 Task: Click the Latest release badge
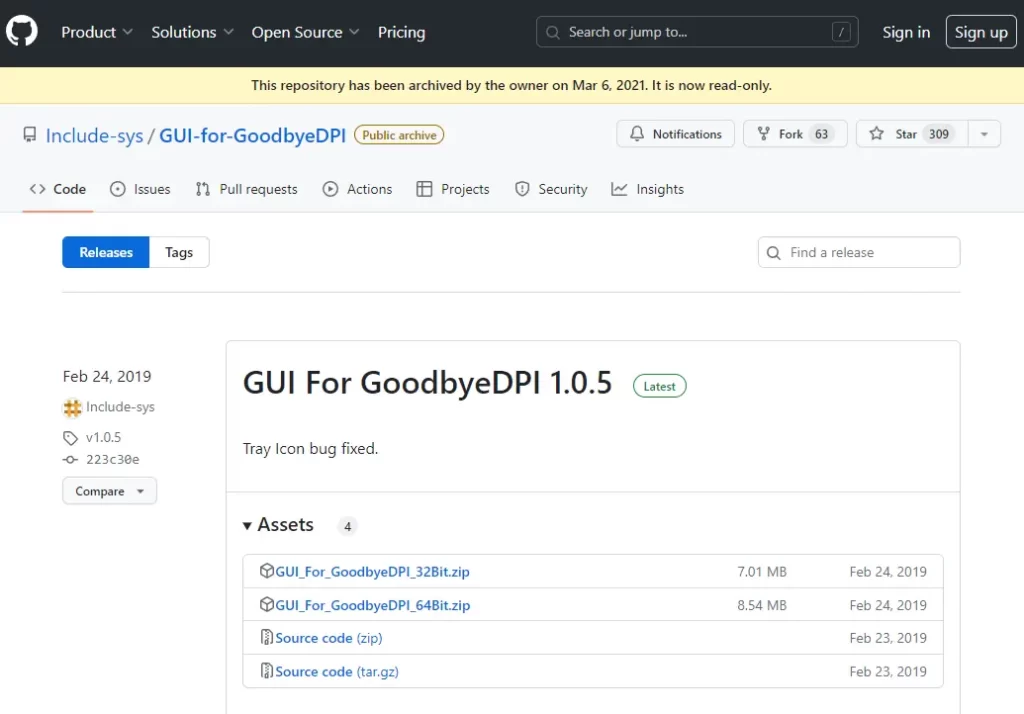(x=659, y=386)
